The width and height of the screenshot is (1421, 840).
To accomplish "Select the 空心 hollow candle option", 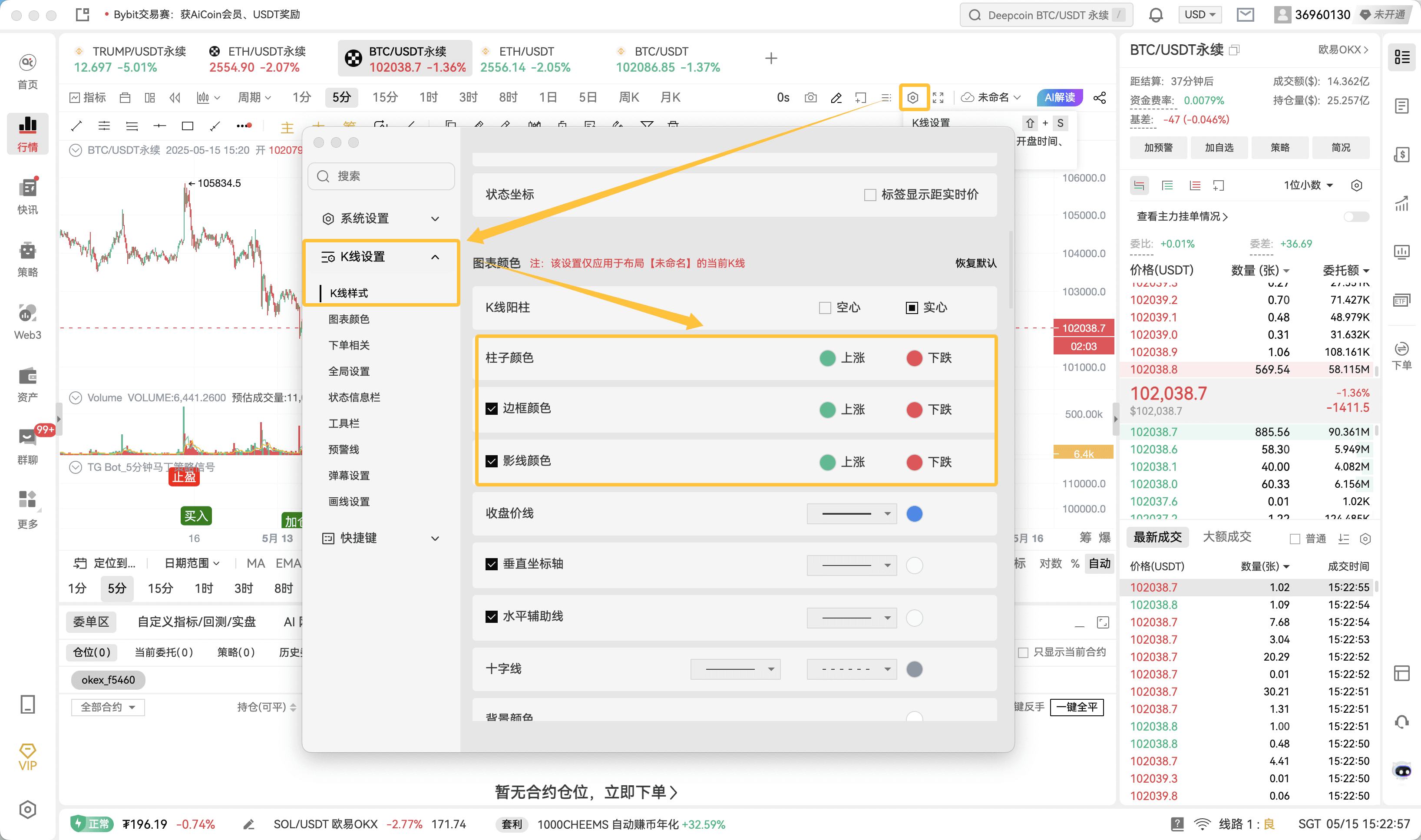I will [825, 308].
